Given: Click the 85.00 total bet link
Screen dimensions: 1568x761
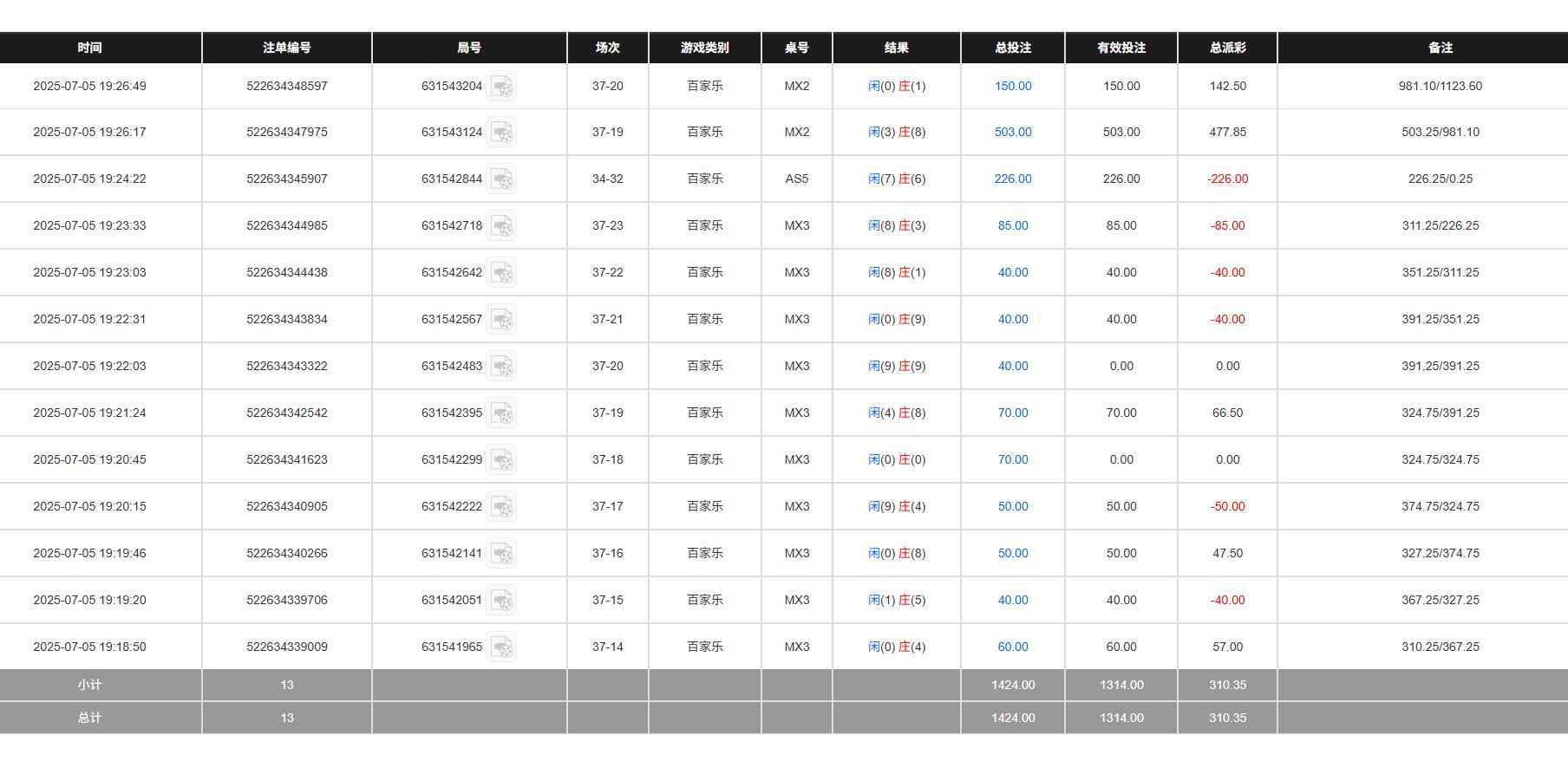Looking at the screenshot, I should pyautogui.click(x=1012, y=226).
